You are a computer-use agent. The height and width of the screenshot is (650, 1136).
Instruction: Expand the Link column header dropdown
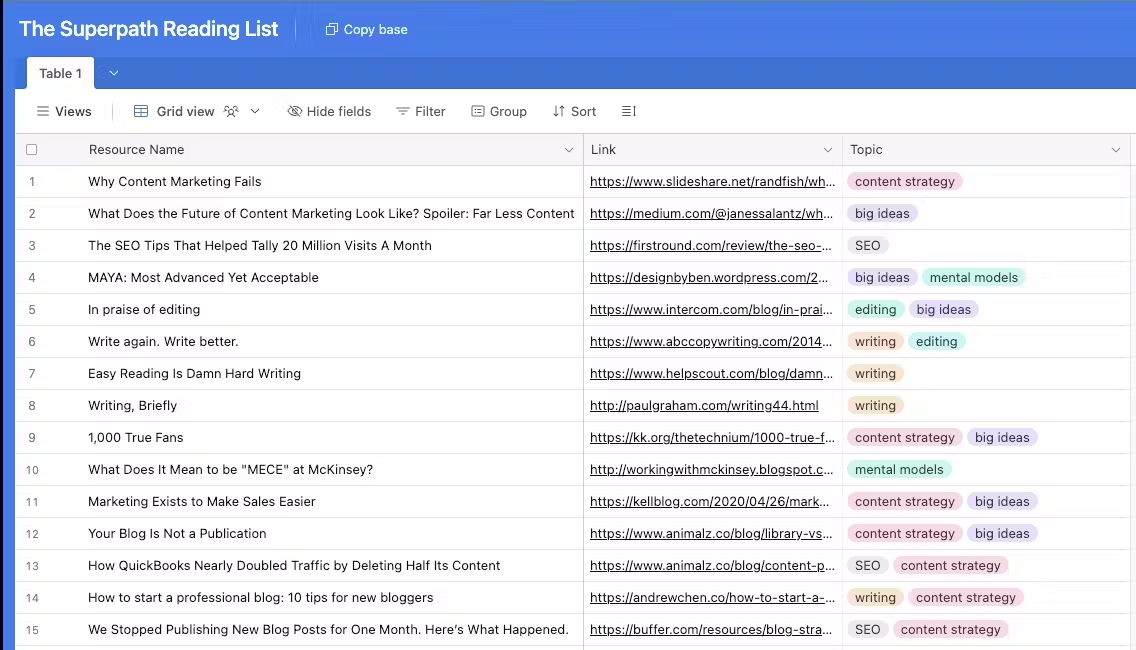[827, 150]
